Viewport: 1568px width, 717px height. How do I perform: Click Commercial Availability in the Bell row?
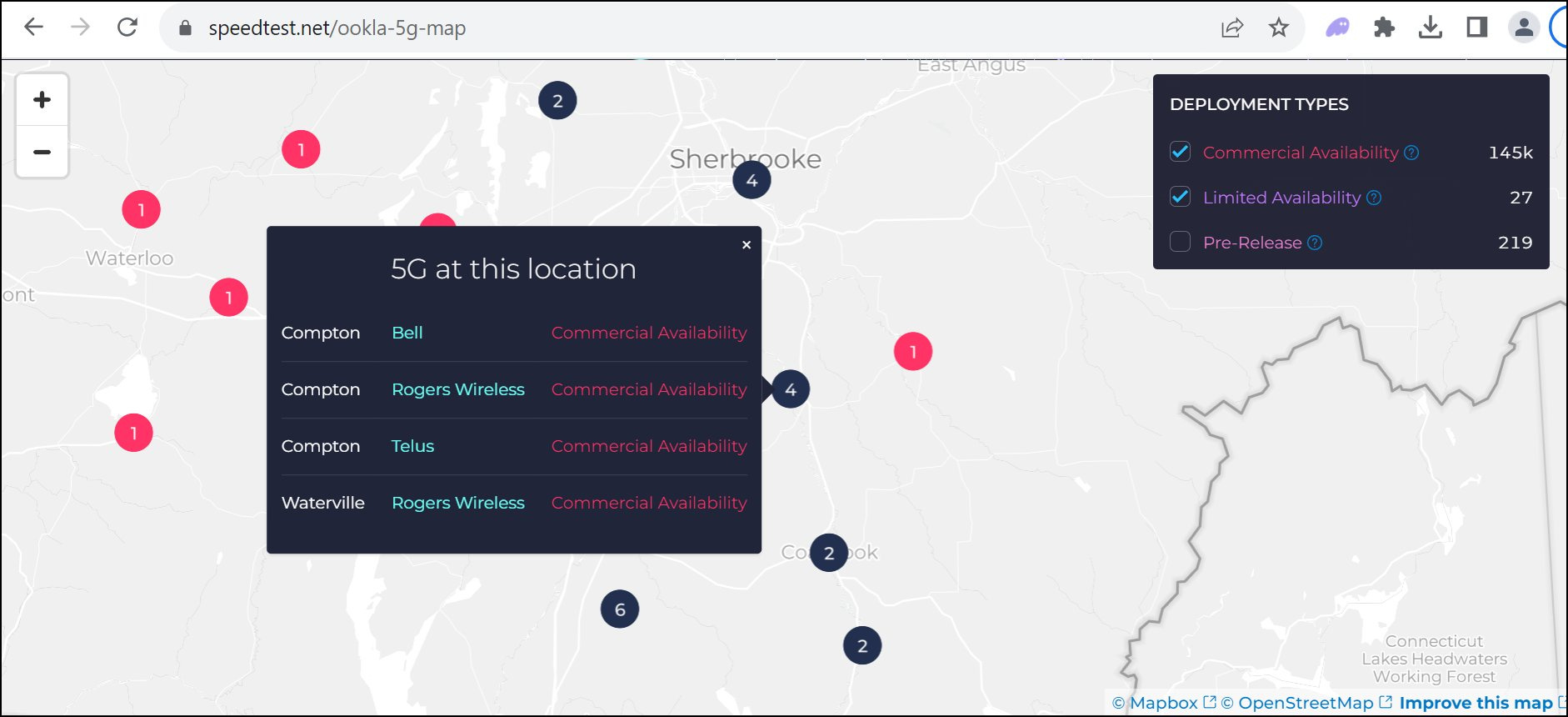pos(649,333)
